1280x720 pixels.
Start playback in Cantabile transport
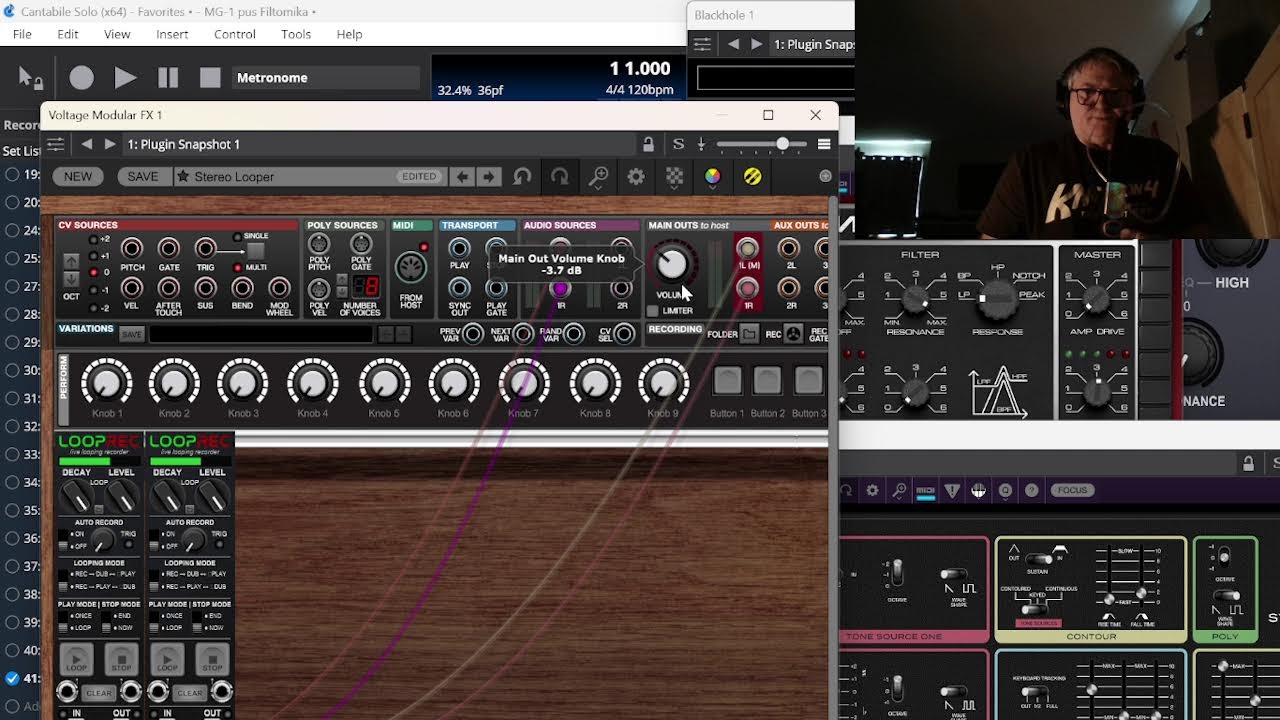tap(125, 78)
